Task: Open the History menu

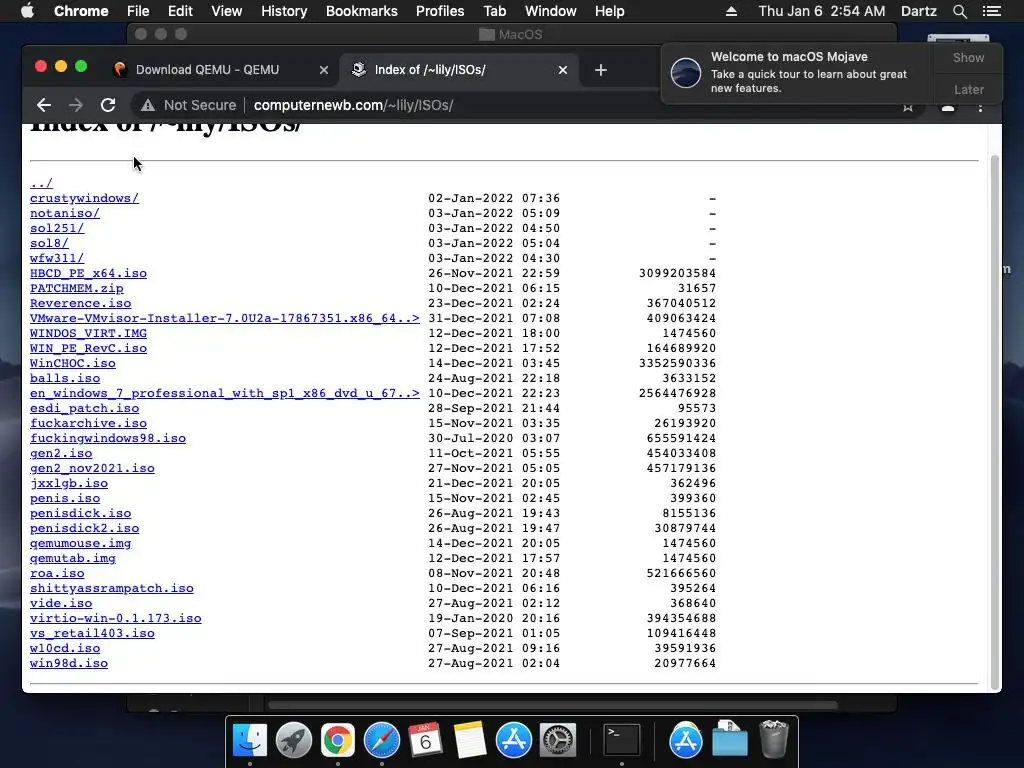Action: (x=284, y=11)
